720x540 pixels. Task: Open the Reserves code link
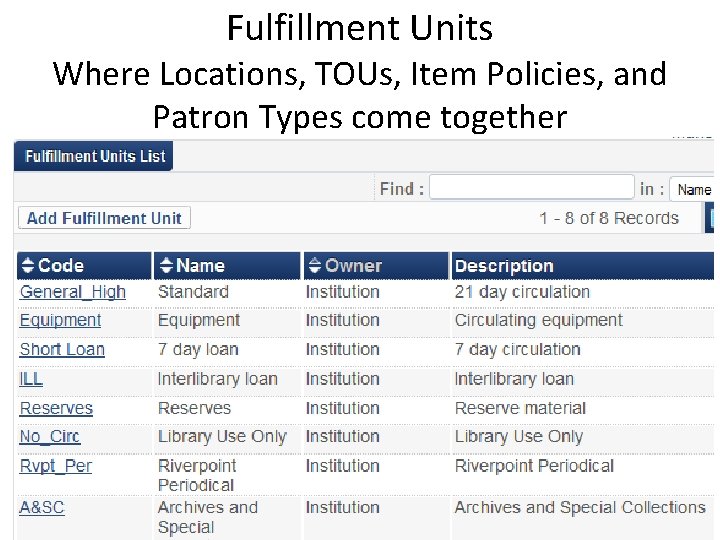(x=56, y=408)
